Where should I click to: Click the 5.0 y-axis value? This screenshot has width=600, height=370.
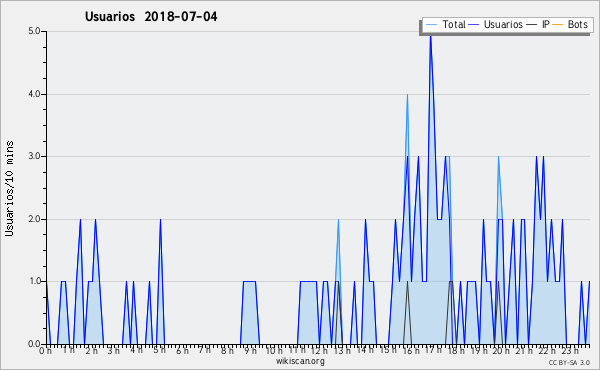tap(34, 31)
